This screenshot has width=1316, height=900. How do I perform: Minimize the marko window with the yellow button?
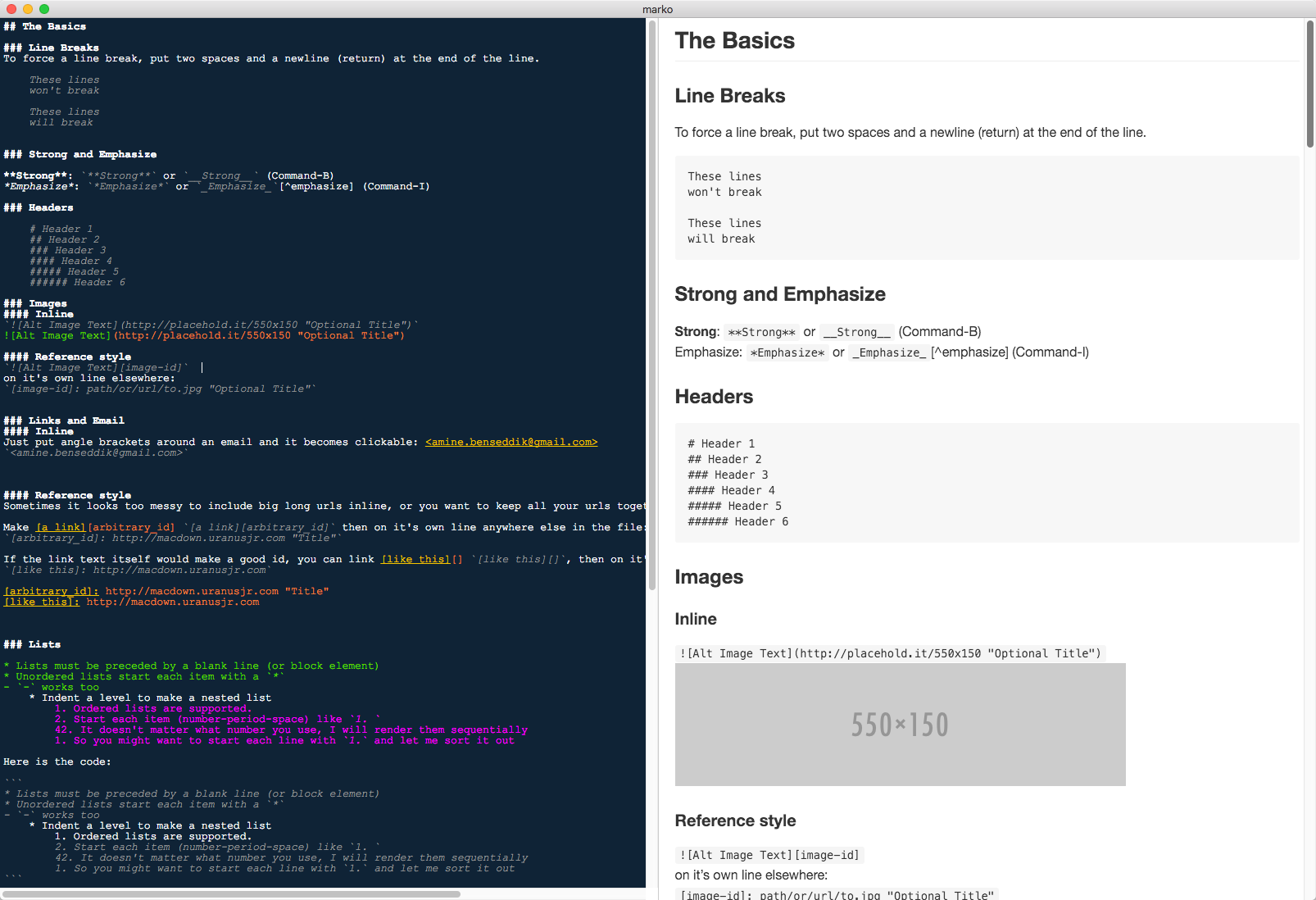(x=28, y=9)
